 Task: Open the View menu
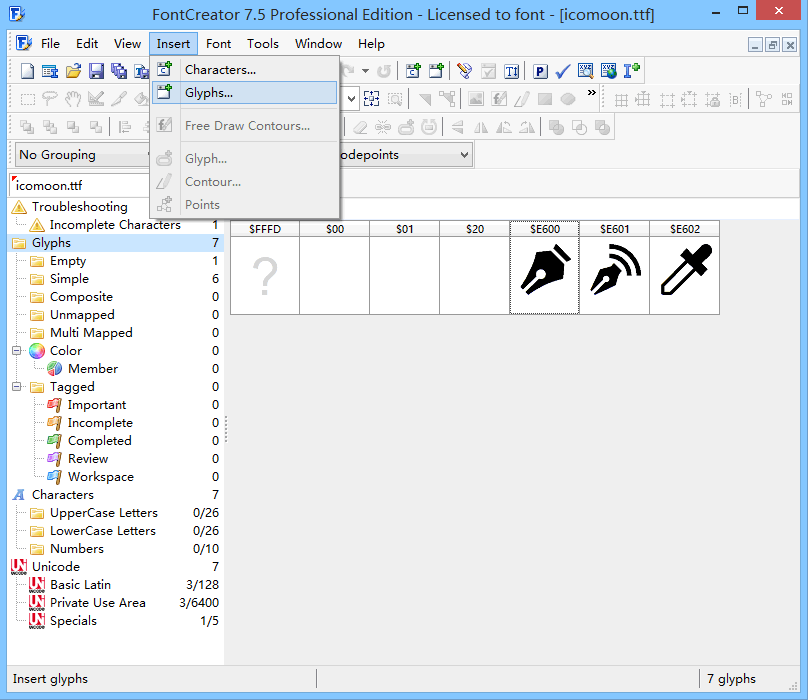127,44
